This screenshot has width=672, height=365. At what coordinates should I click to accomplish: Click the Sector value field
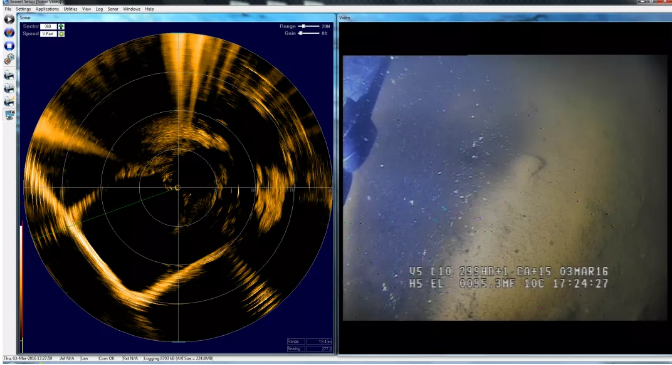[48, 27]
